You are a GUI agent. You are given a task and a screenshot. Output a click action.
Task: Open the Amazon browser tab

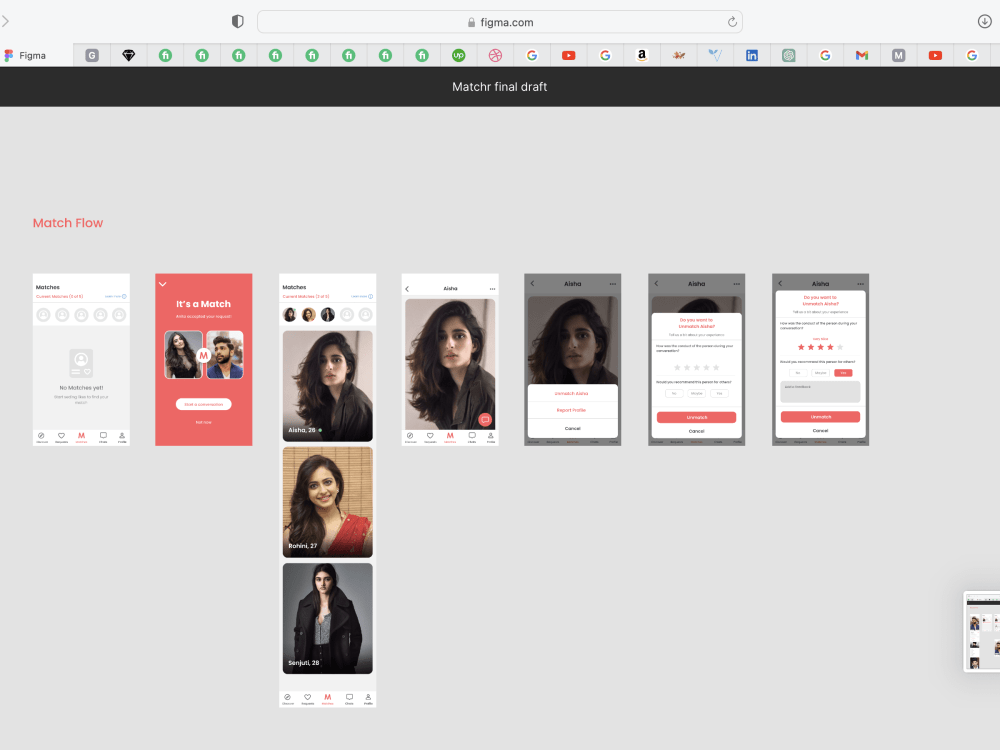[642, 55]
